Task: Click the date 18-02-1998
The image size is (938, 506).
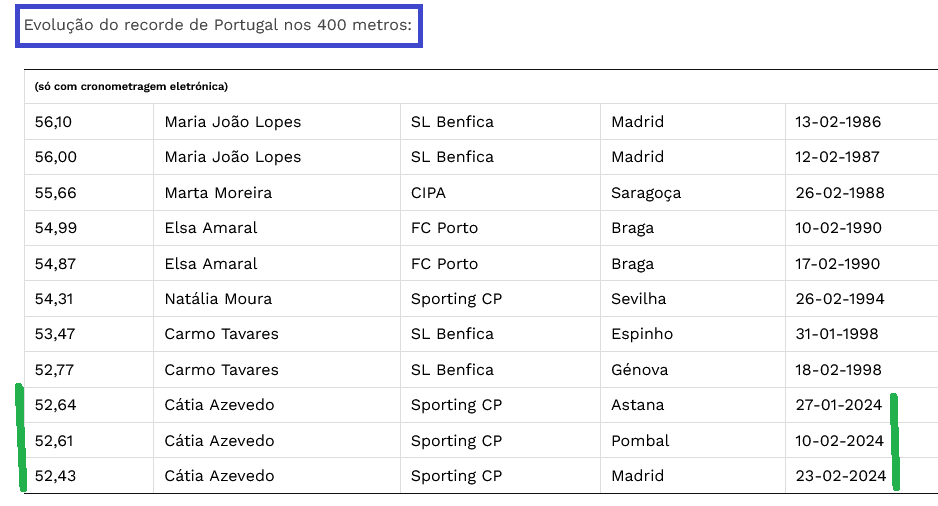Action: pyautogui.click(x=838, y=370)
